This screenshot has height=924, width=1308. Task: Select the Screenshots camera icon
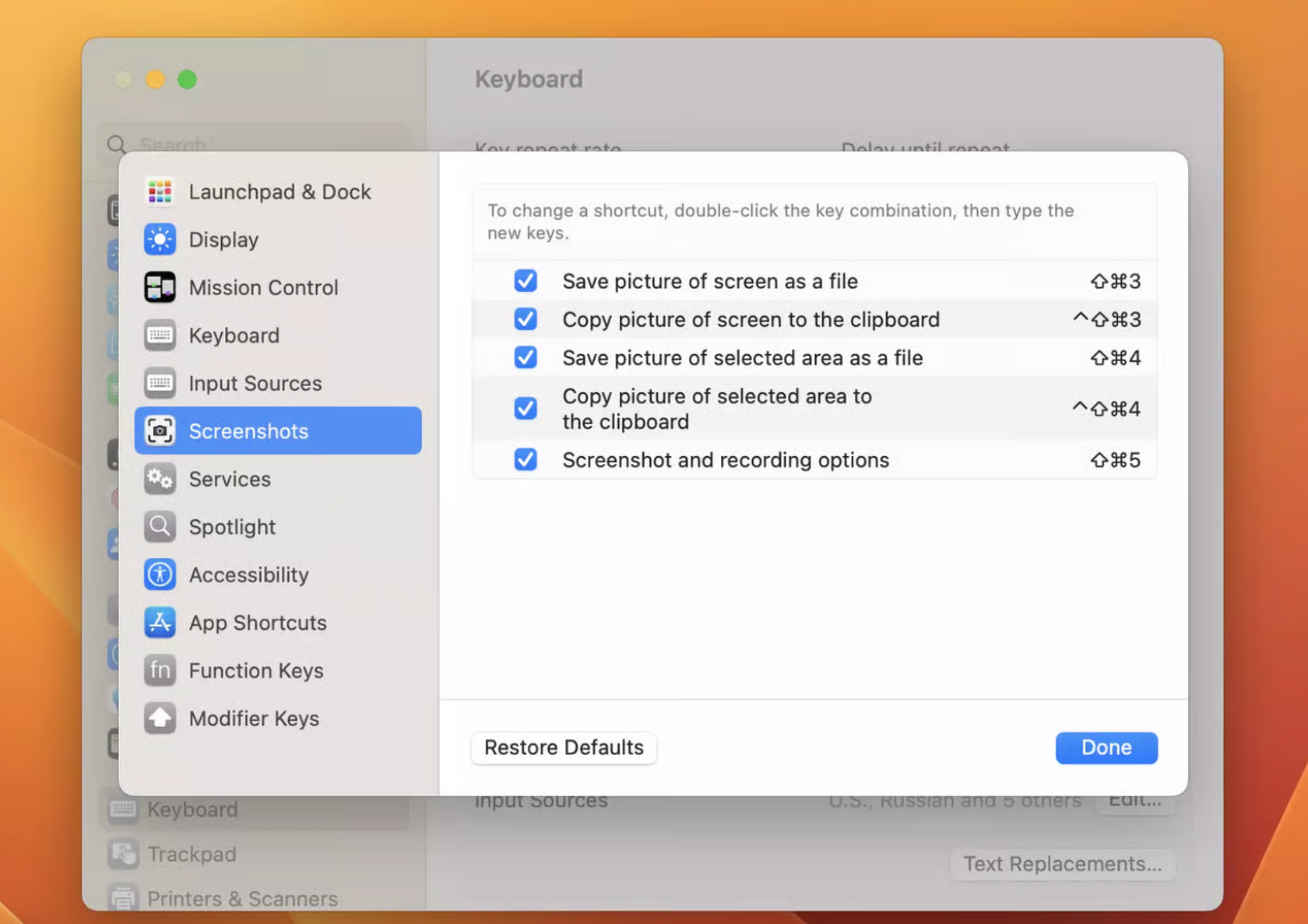click(160, 430)
